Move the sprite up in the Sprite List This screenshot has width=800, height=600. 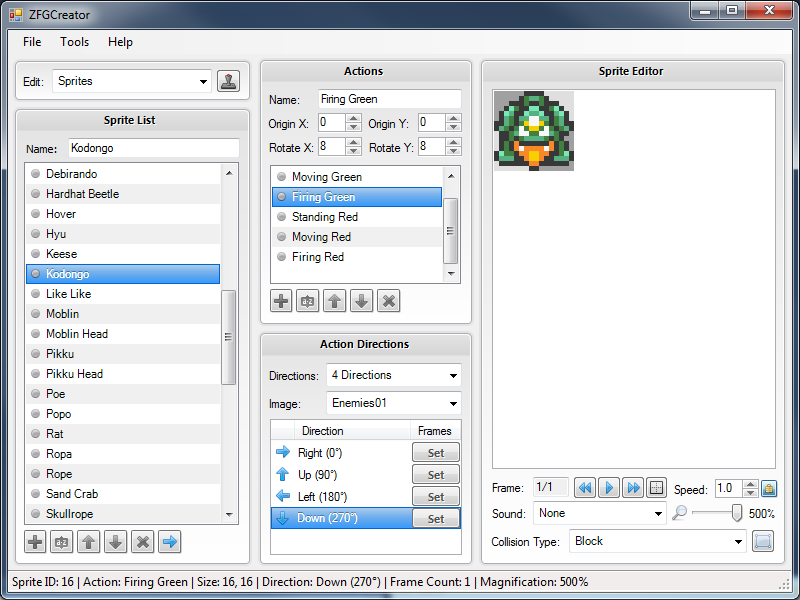click(89, 542)
